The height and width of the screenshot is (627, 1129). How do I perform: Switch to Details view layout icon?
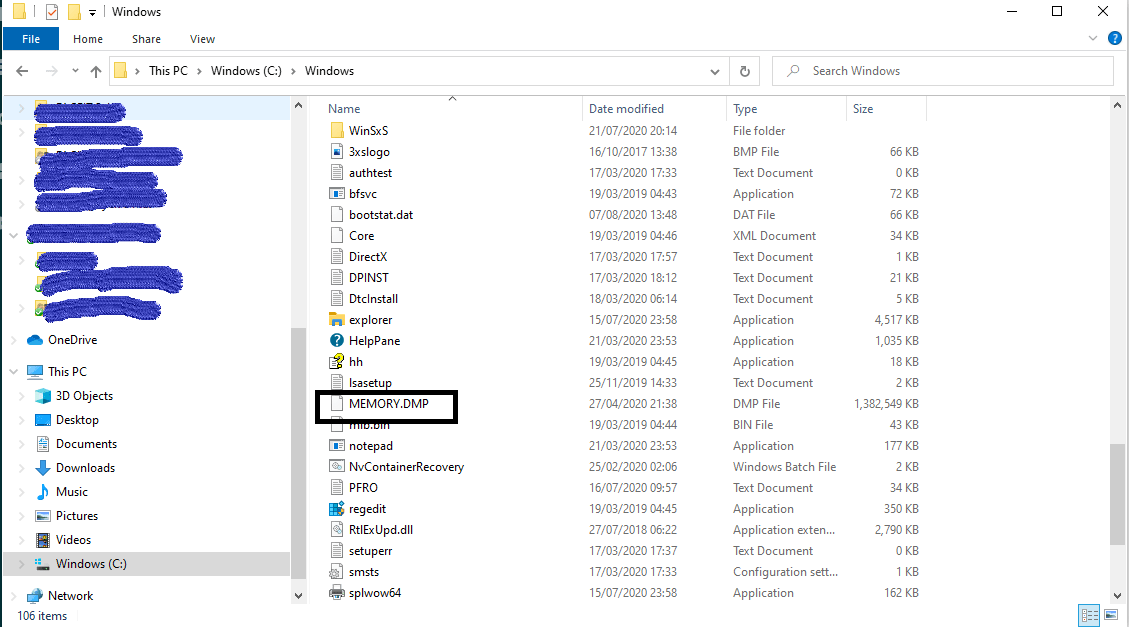coord(1089,615)
